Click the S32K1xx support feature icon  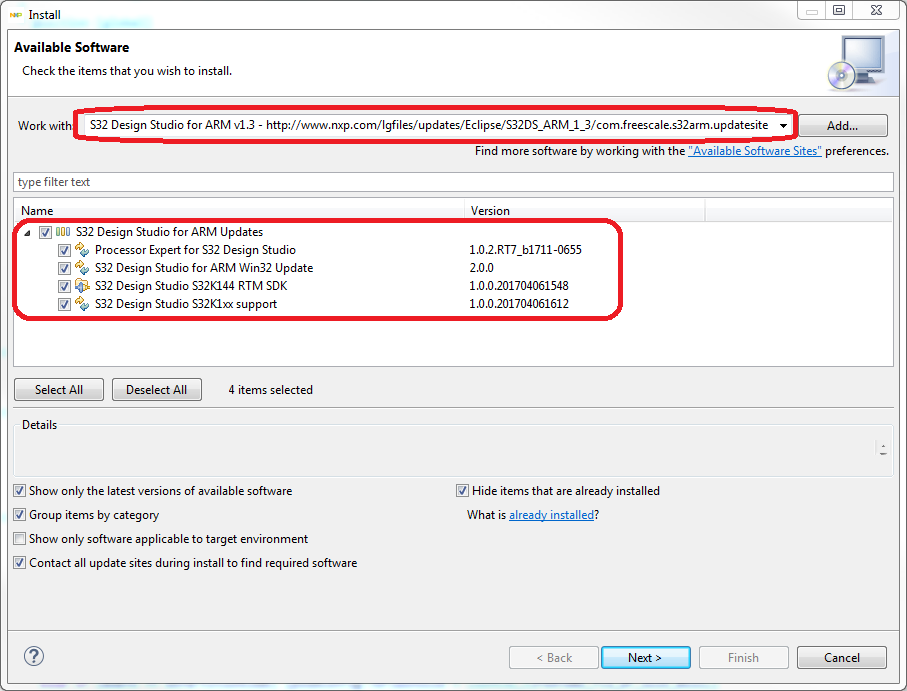tap(82, 304)
